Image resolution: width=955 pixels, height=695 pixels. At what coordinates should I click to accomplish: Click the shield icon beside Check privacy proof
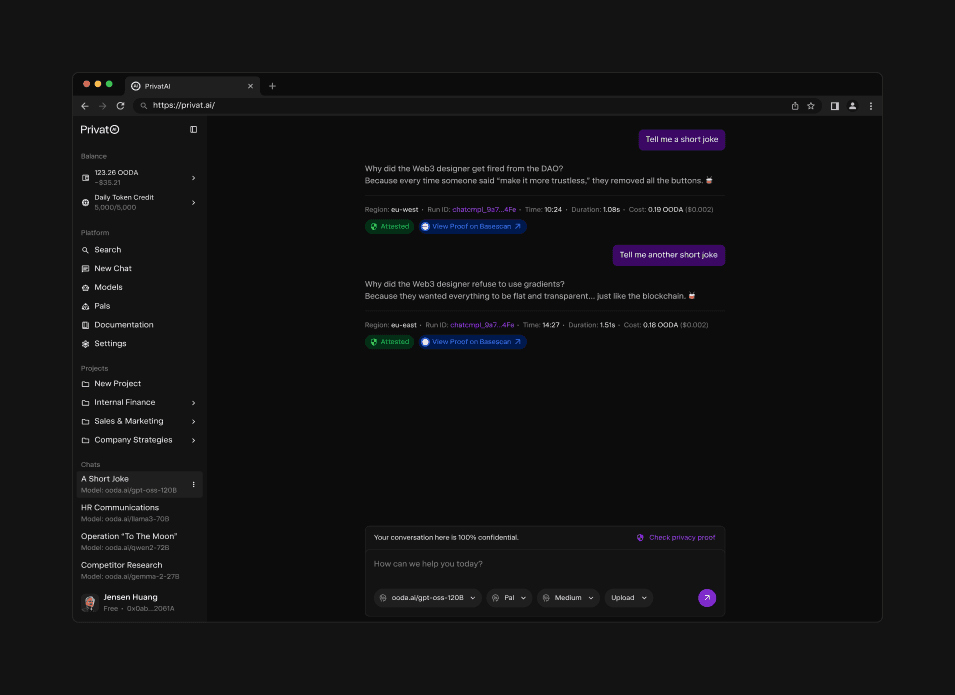640,537
